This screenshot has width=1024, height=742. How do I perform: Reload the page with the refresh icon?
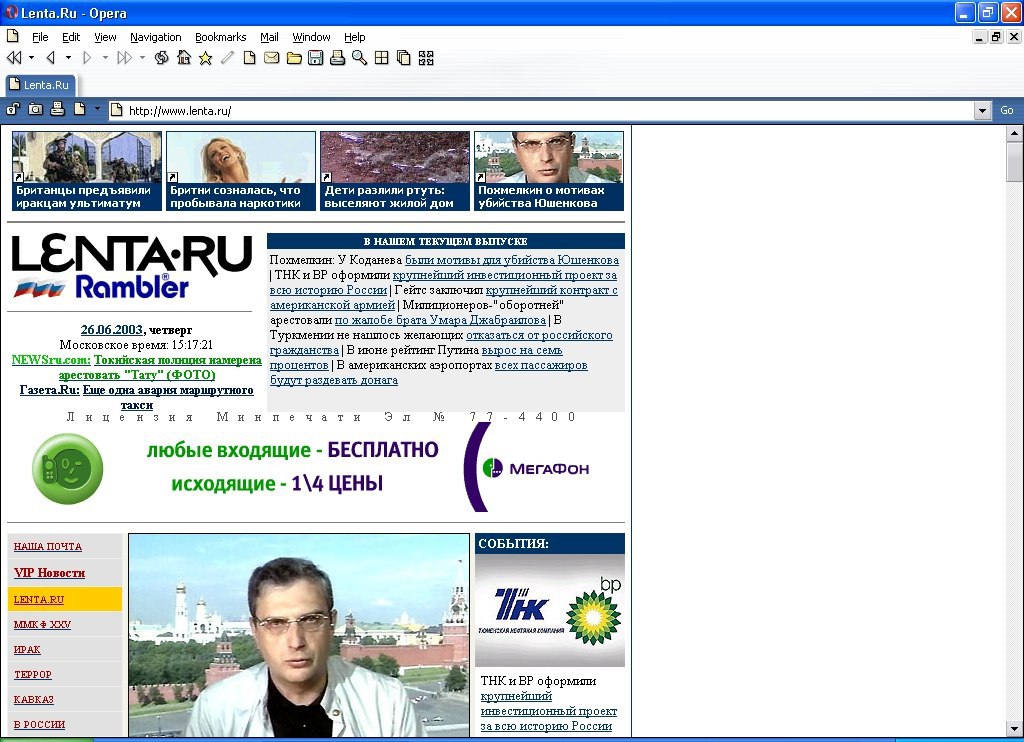point(161,58)
